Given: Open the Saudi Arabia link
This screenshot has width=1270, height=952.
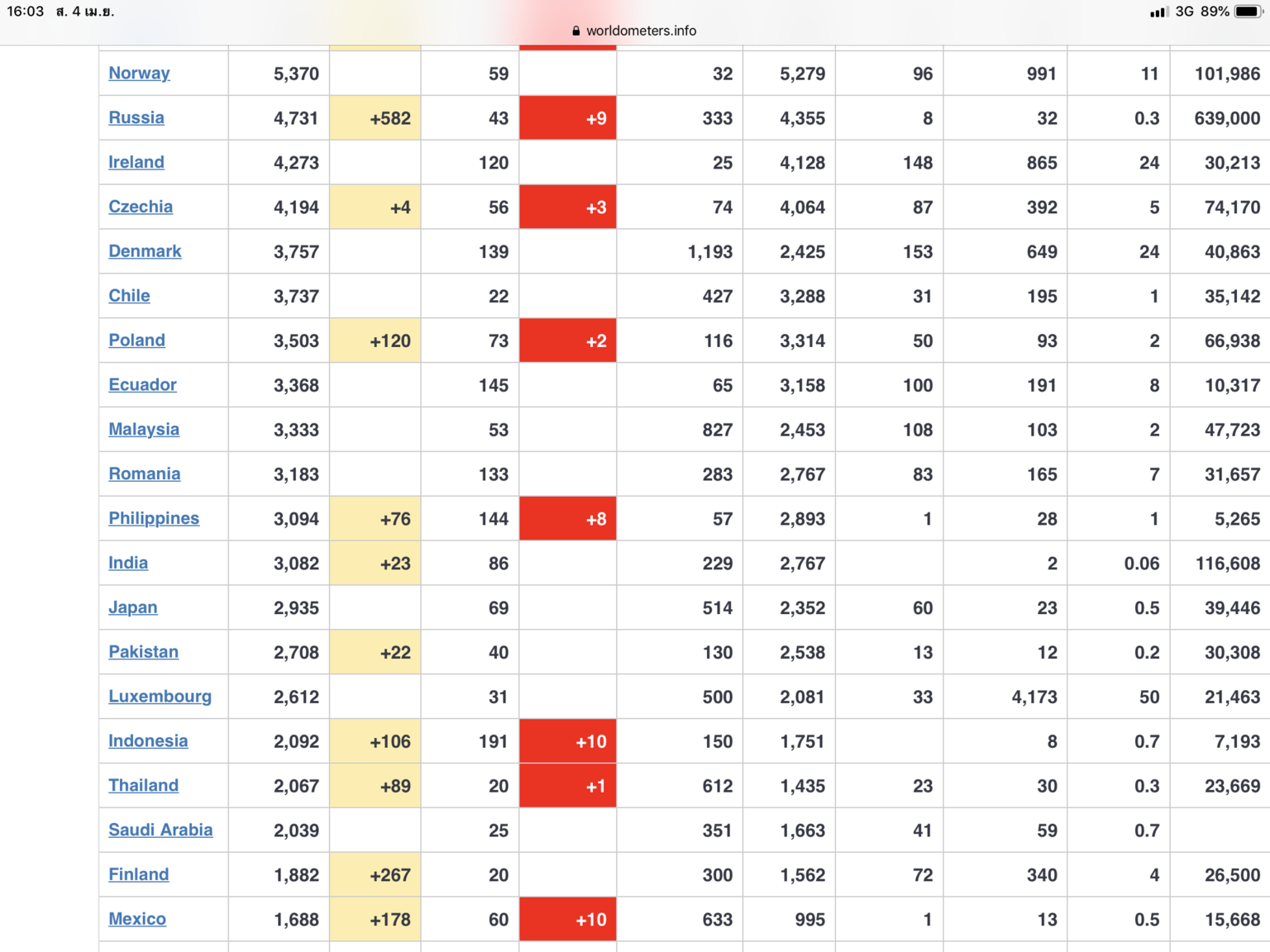Looking at the screenshot, I should [x=160, y=830].
